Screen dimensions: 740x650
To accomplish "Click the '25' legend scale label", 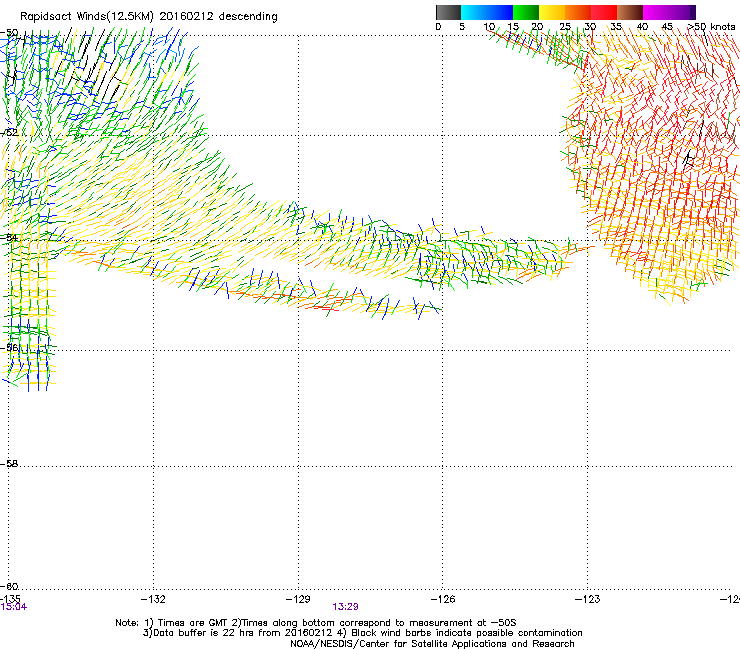I will [x=565, y=27].
